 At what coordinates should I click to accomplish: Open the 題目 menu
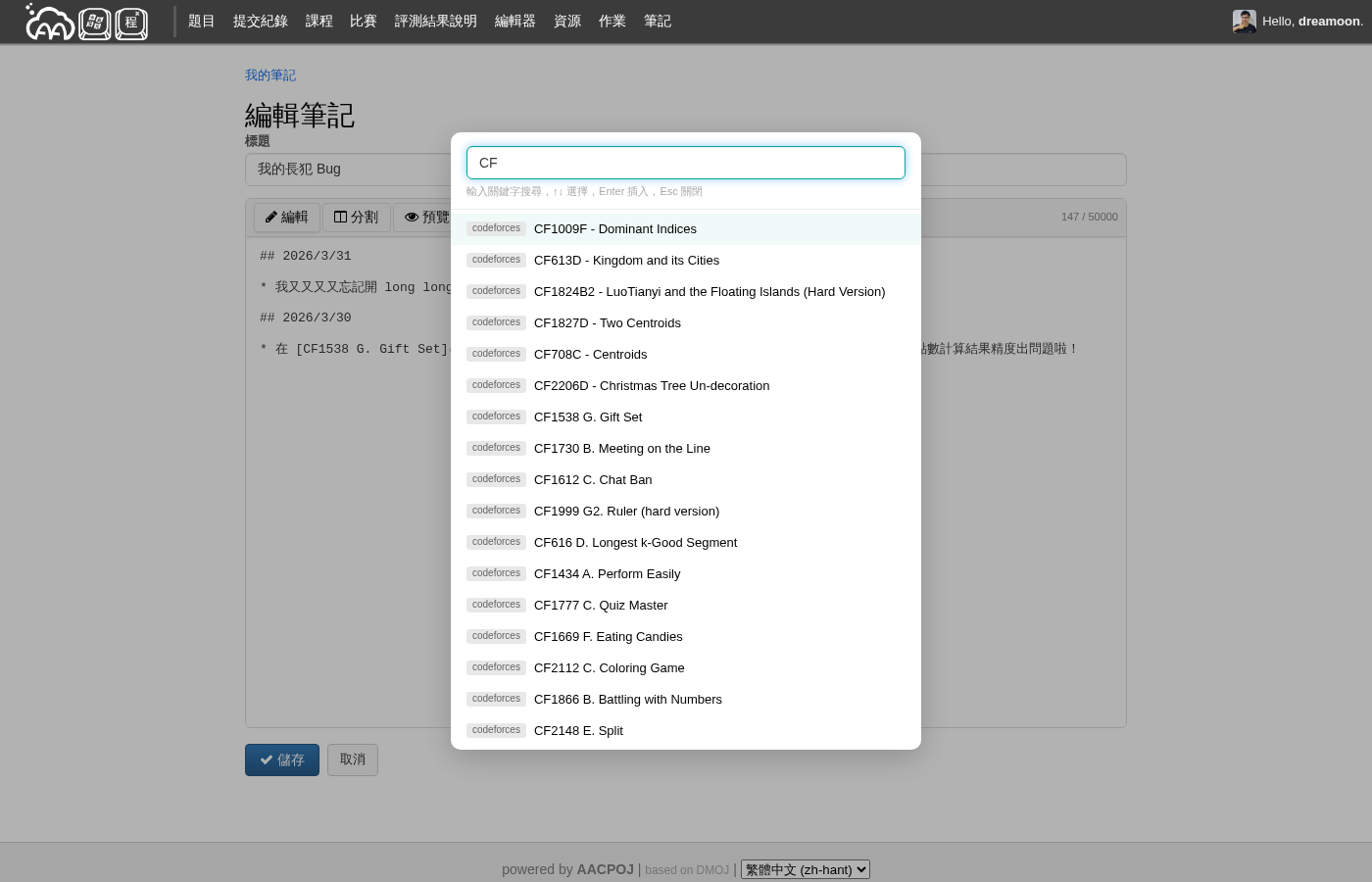202,22
